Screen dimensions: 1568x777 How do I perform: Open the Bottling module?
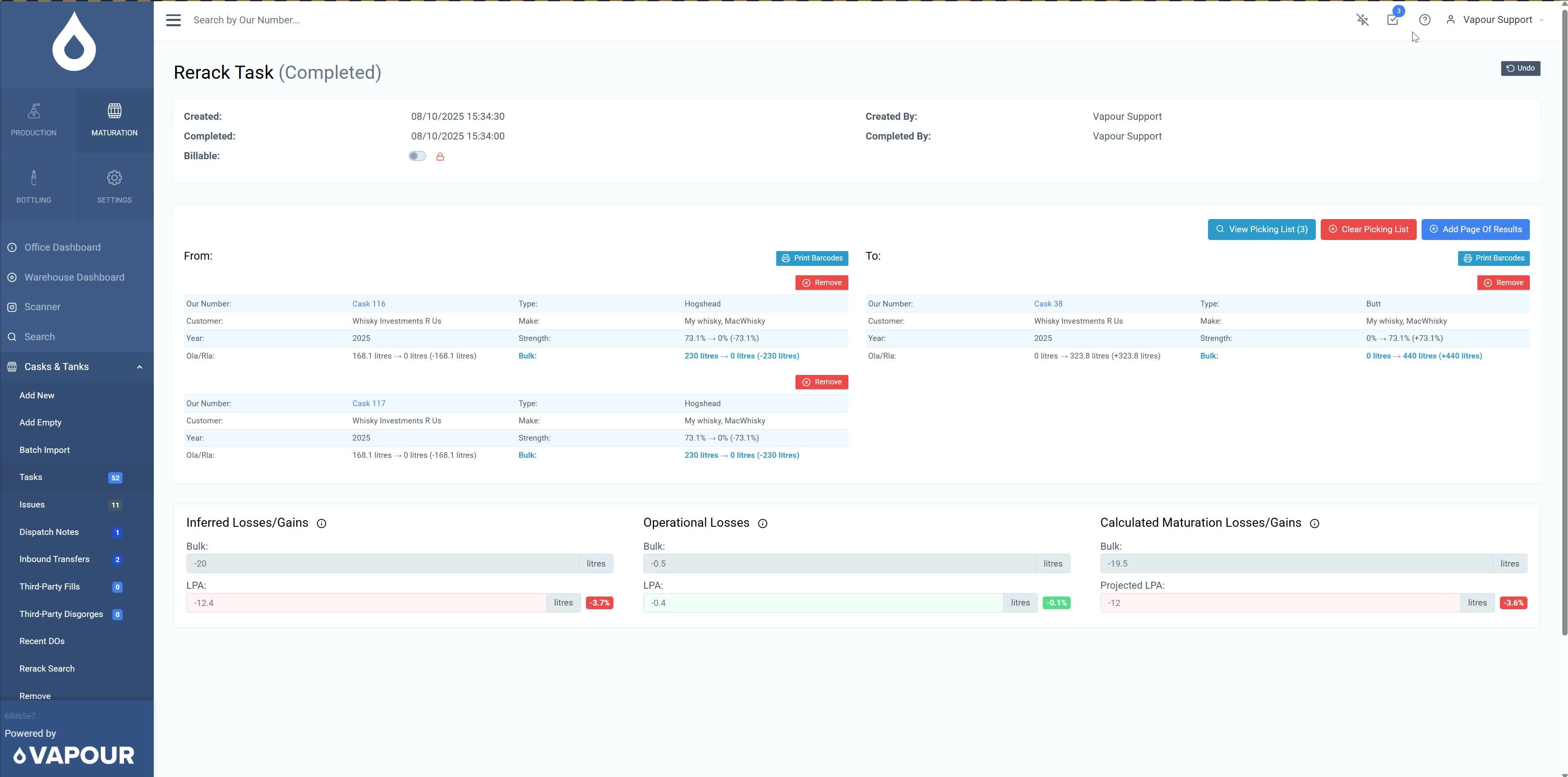click(x=34, y=187)
